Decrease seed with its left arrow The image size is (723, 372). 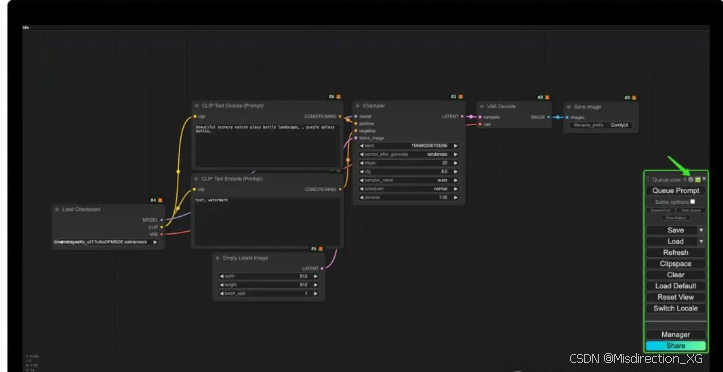[362, 146]
